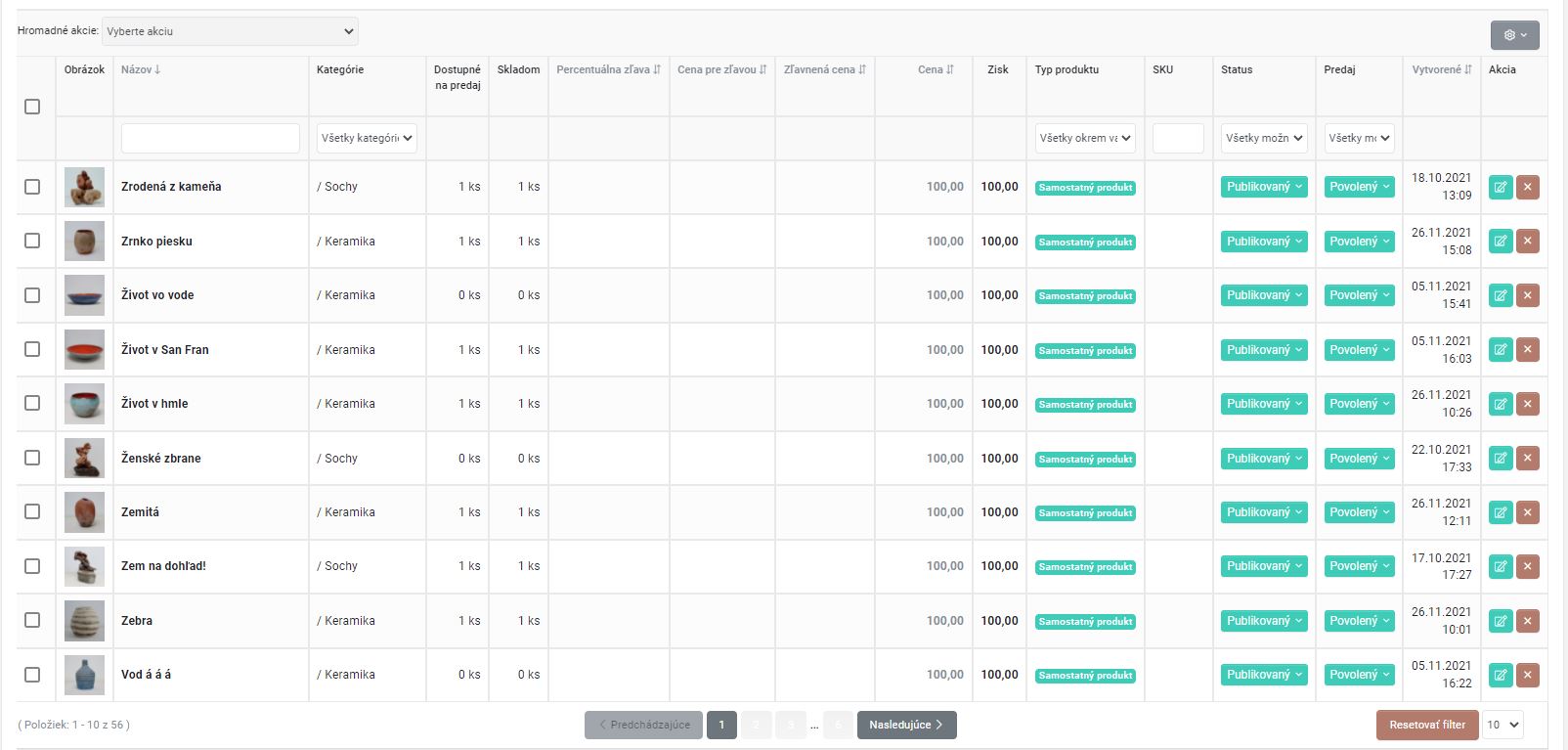Edit the Zemitá product entry
The image size is (1568, 750).
click(x=1500, y=512)
